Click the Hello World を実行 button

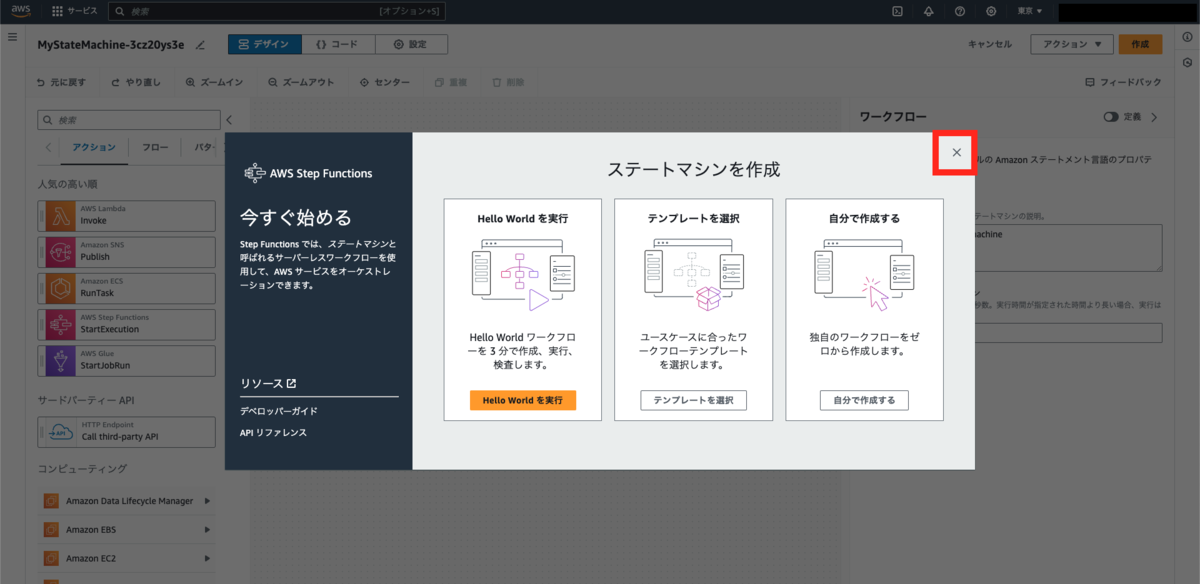coord(523,400)
